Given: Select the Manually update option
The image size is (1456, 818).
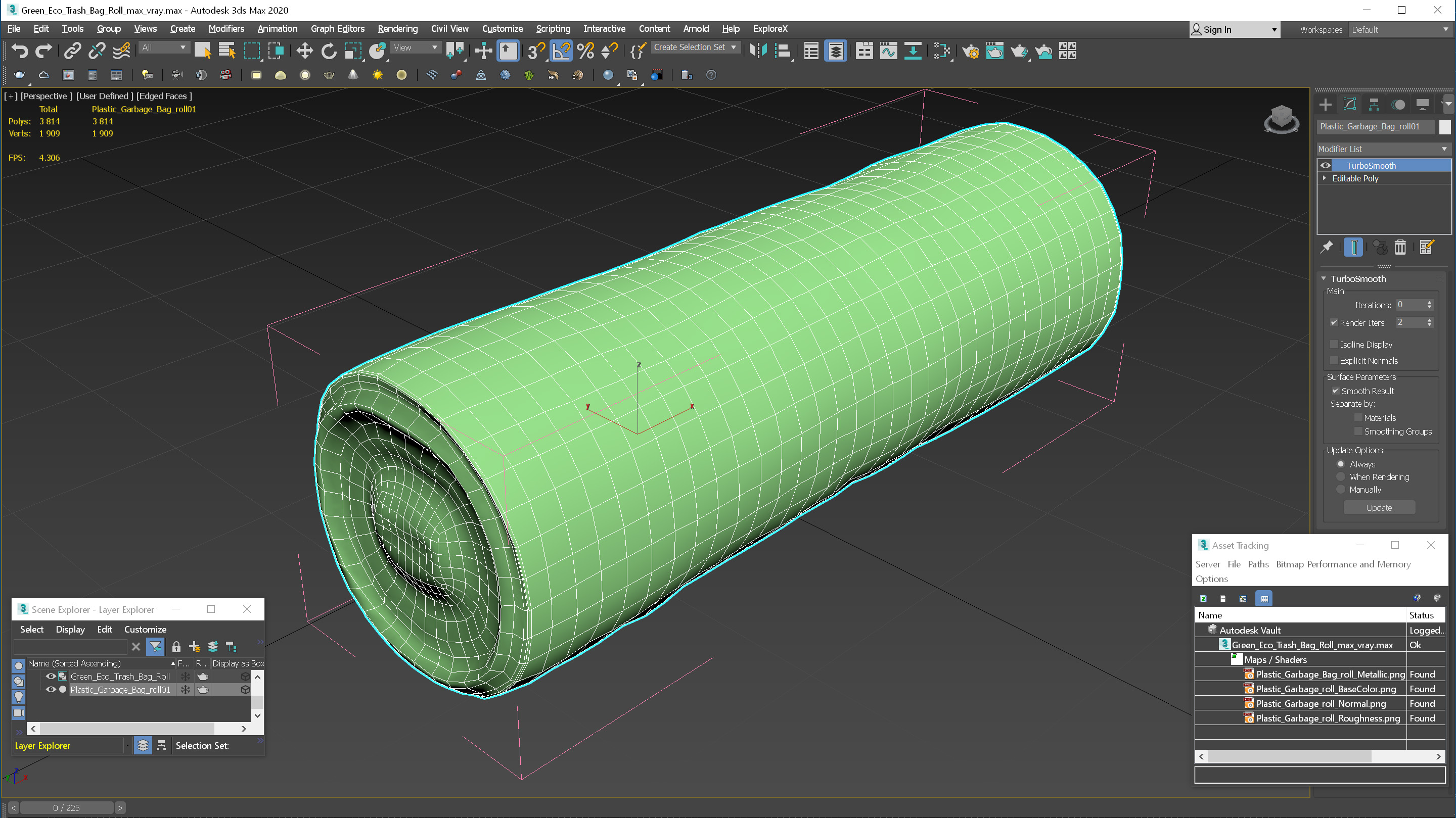Looking at the screenshot, I should pyautogui.click(x=1341, y=490).
